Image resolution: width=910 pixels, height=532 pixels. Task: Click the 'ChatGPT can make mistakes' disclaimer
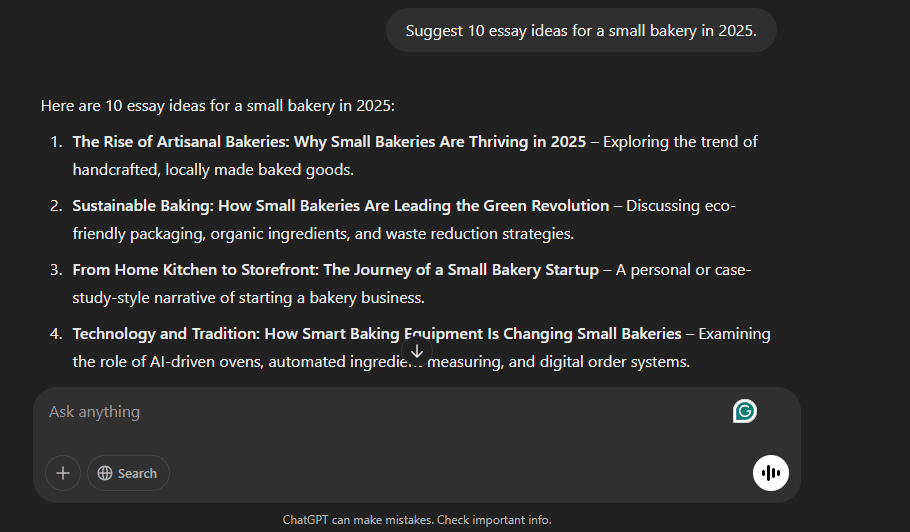click(x=417, y=520)
